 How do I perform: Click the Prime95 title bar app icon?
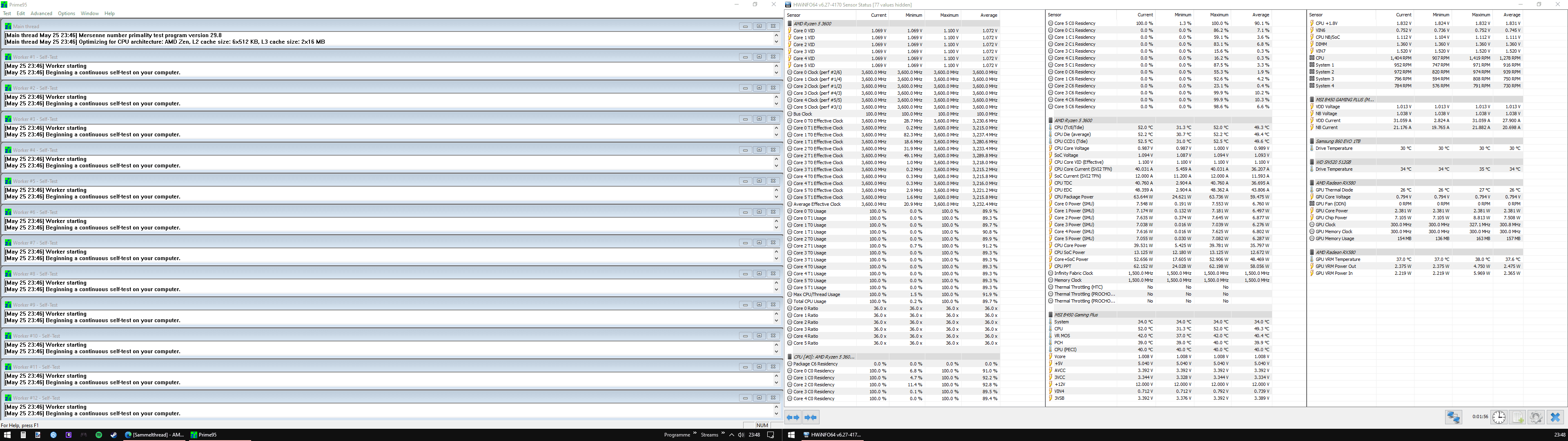coord(5,4)
